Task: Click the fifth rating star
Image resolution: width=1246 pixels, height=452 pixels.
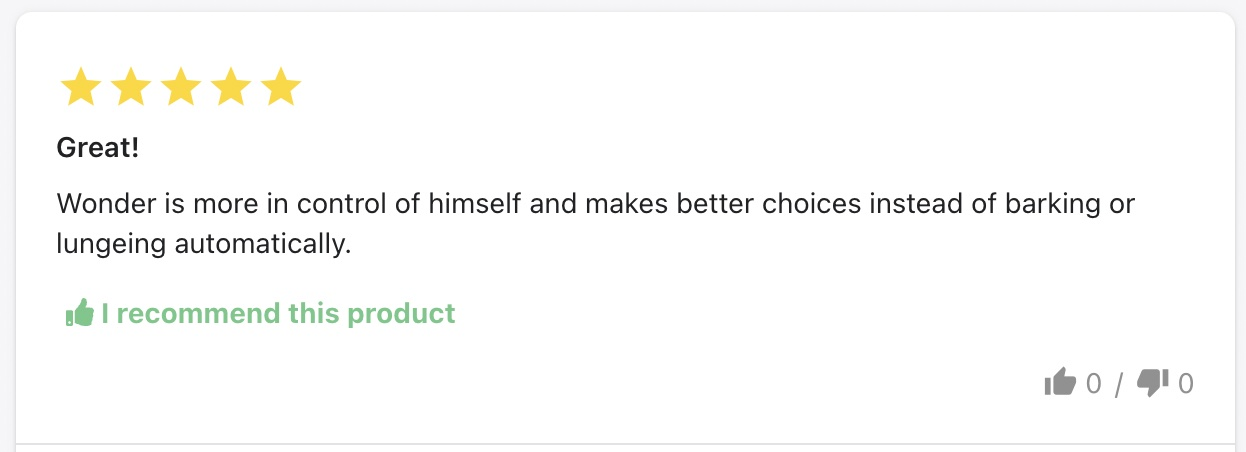Action: (281, 87)
